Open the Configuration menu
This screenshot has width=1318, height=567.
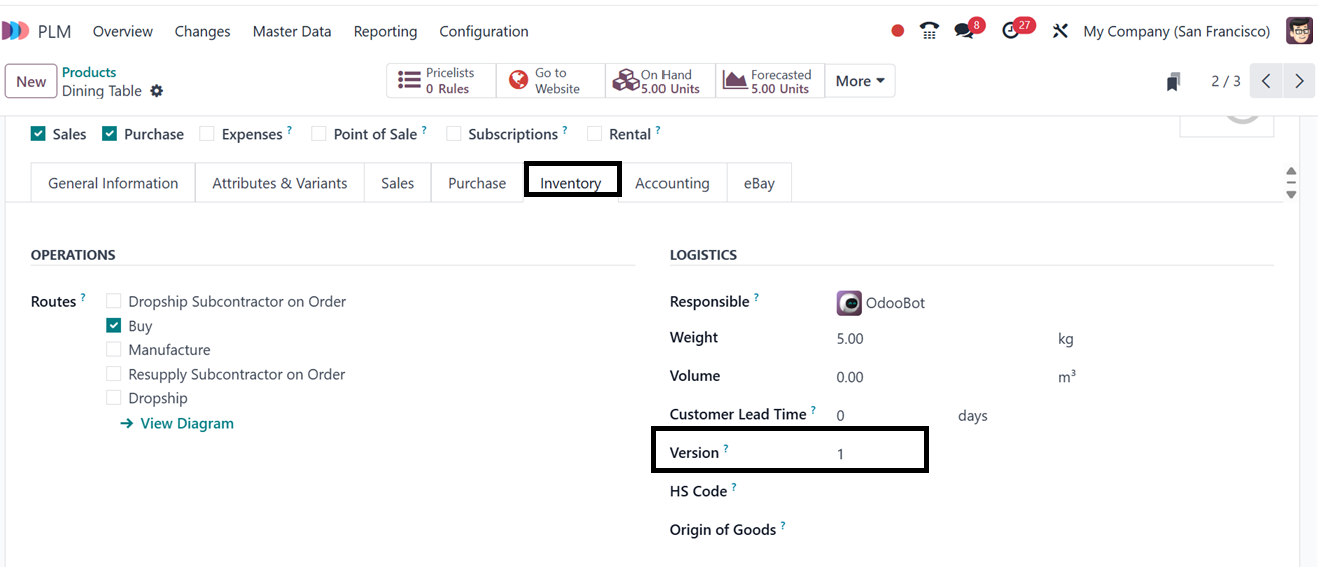point(484,31)
